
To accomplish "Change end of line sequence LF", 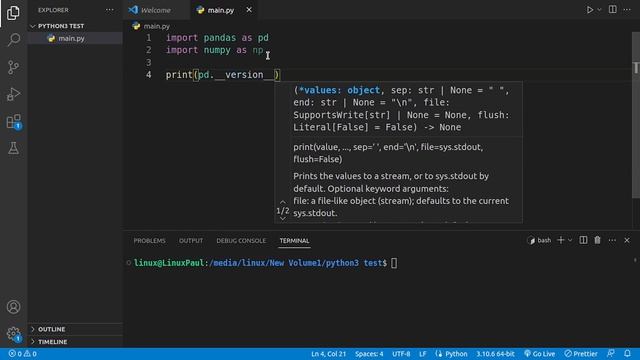I will coord(422,354).
